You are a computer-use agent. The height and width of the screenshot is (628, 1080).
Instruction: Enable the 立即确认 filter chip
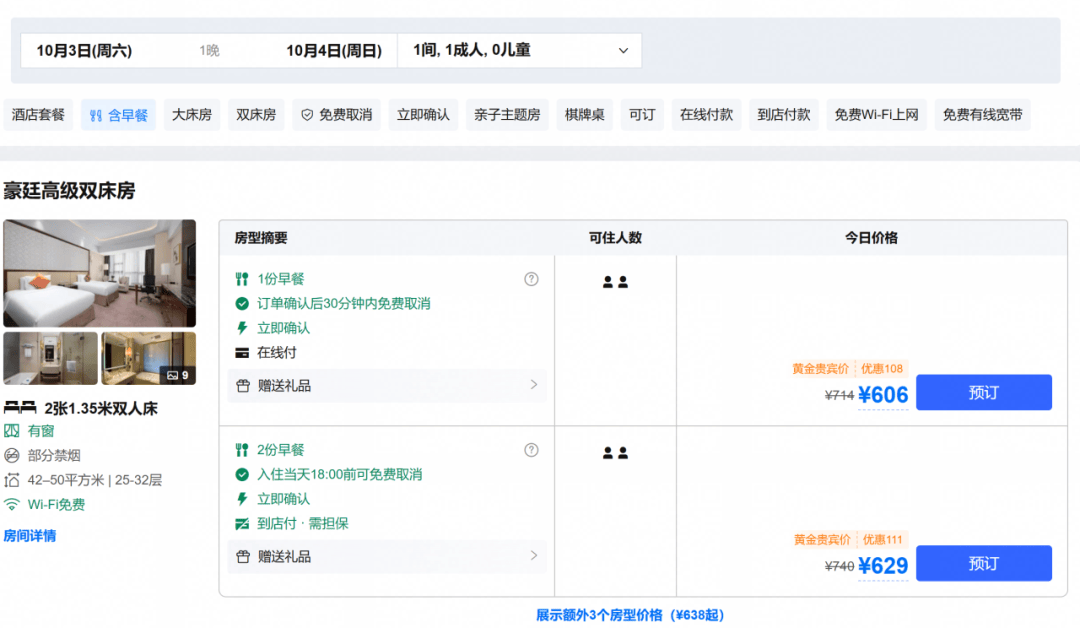(x=423, y=115)
